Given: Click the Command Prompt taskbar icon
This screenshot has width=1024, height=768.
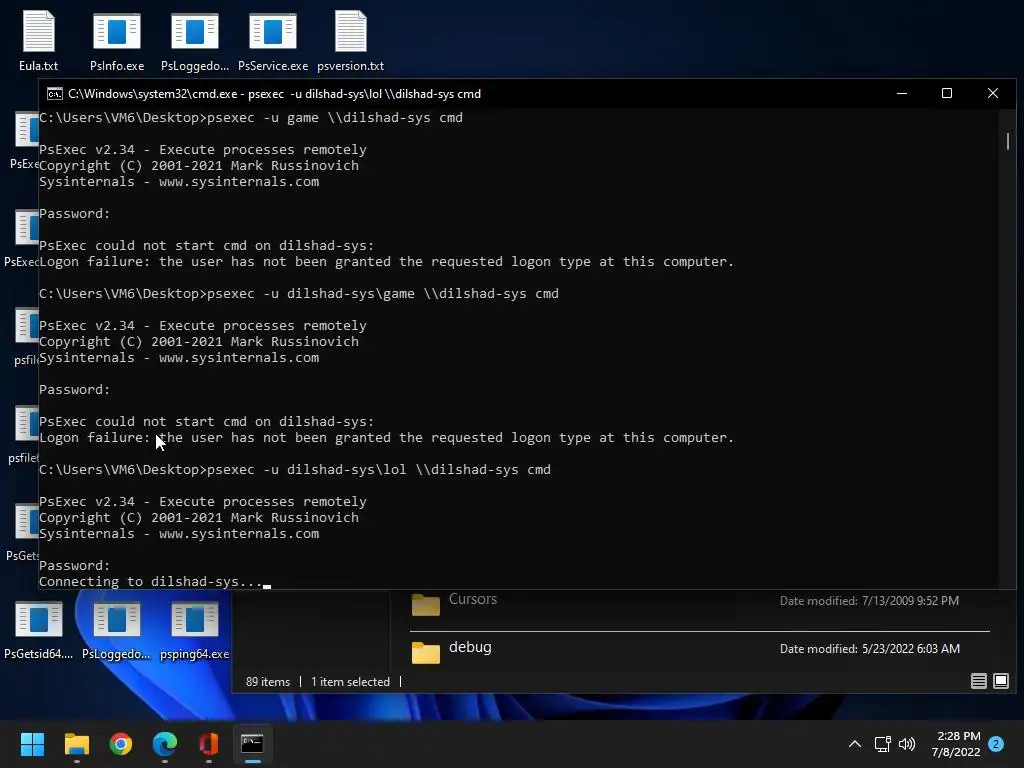Looking at the screenshot, I should 252,744.
